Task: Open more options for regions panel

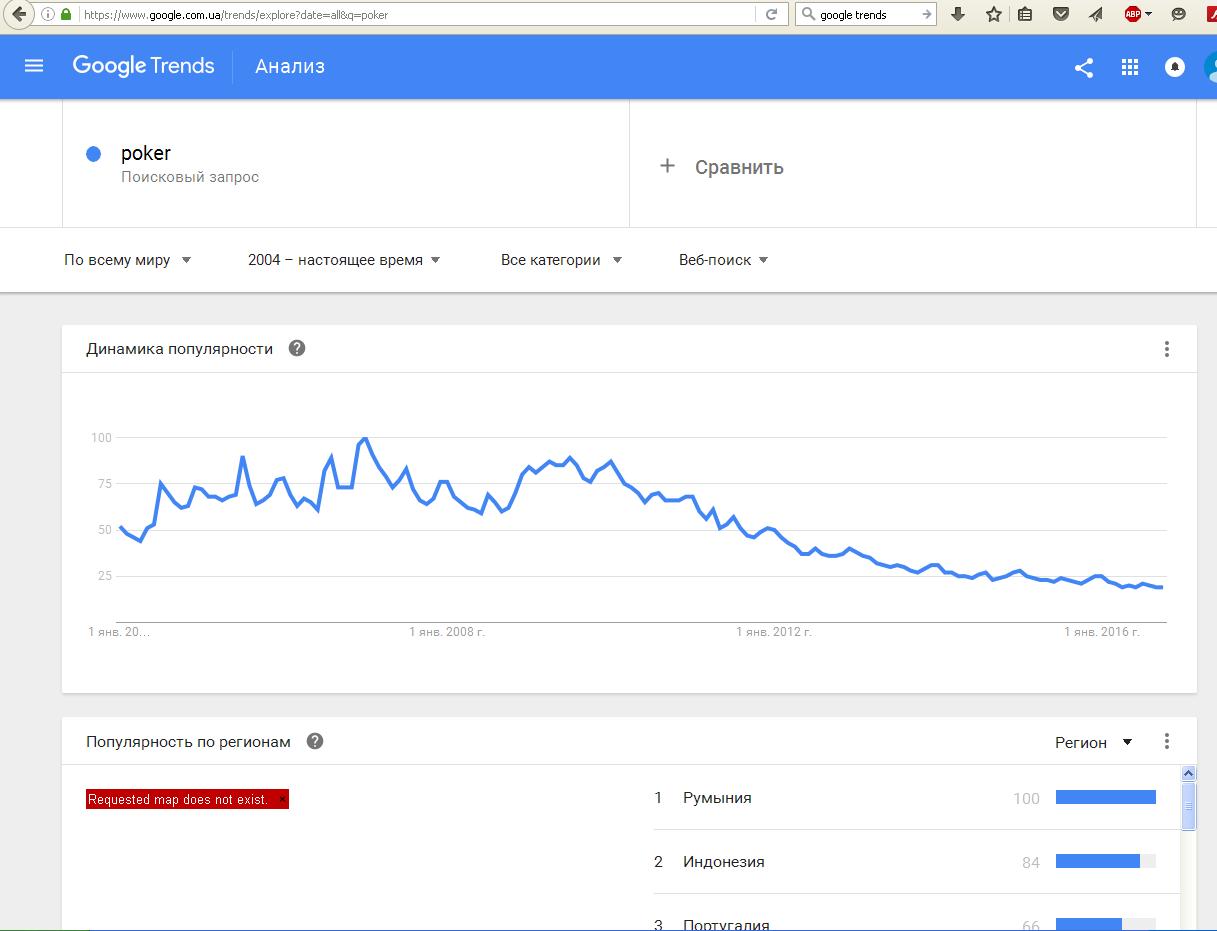Action: tap(1166, 741)
